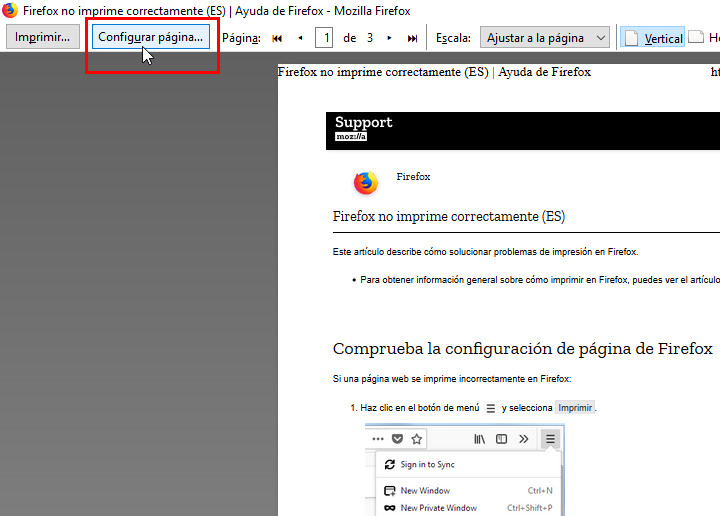Jump to the last preview page
The height and width of the screenshot is (516, 720).
(412, 38)
